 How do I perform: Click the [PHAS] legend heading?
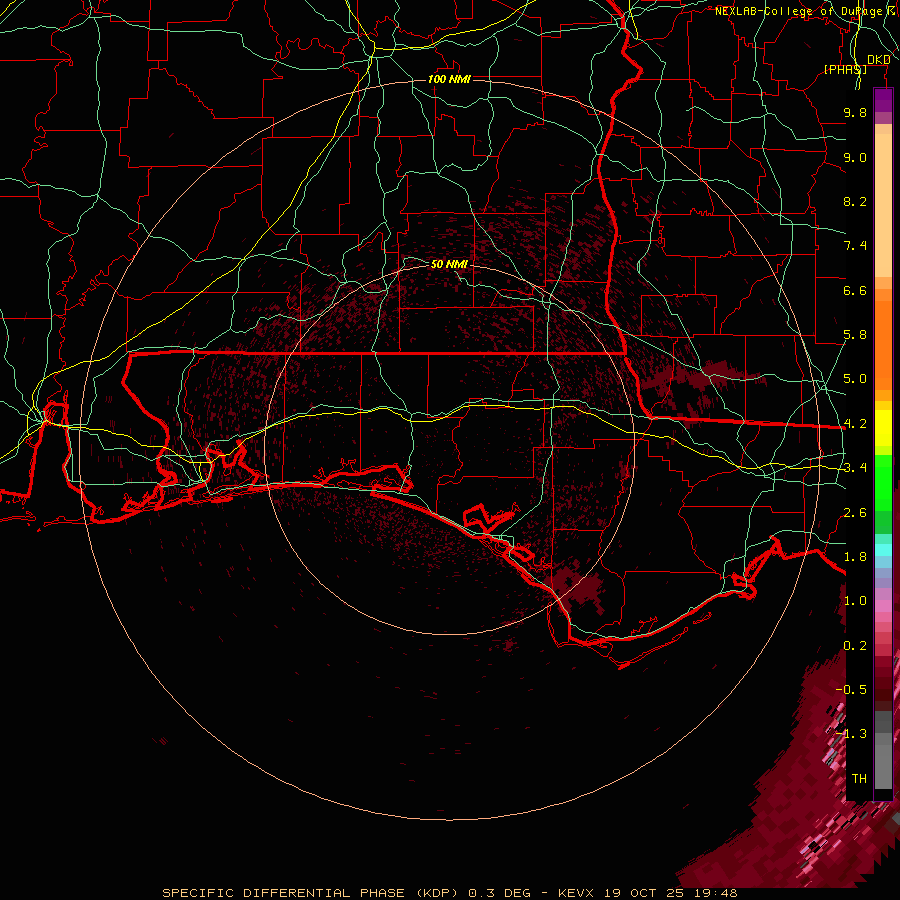(845, 69)
